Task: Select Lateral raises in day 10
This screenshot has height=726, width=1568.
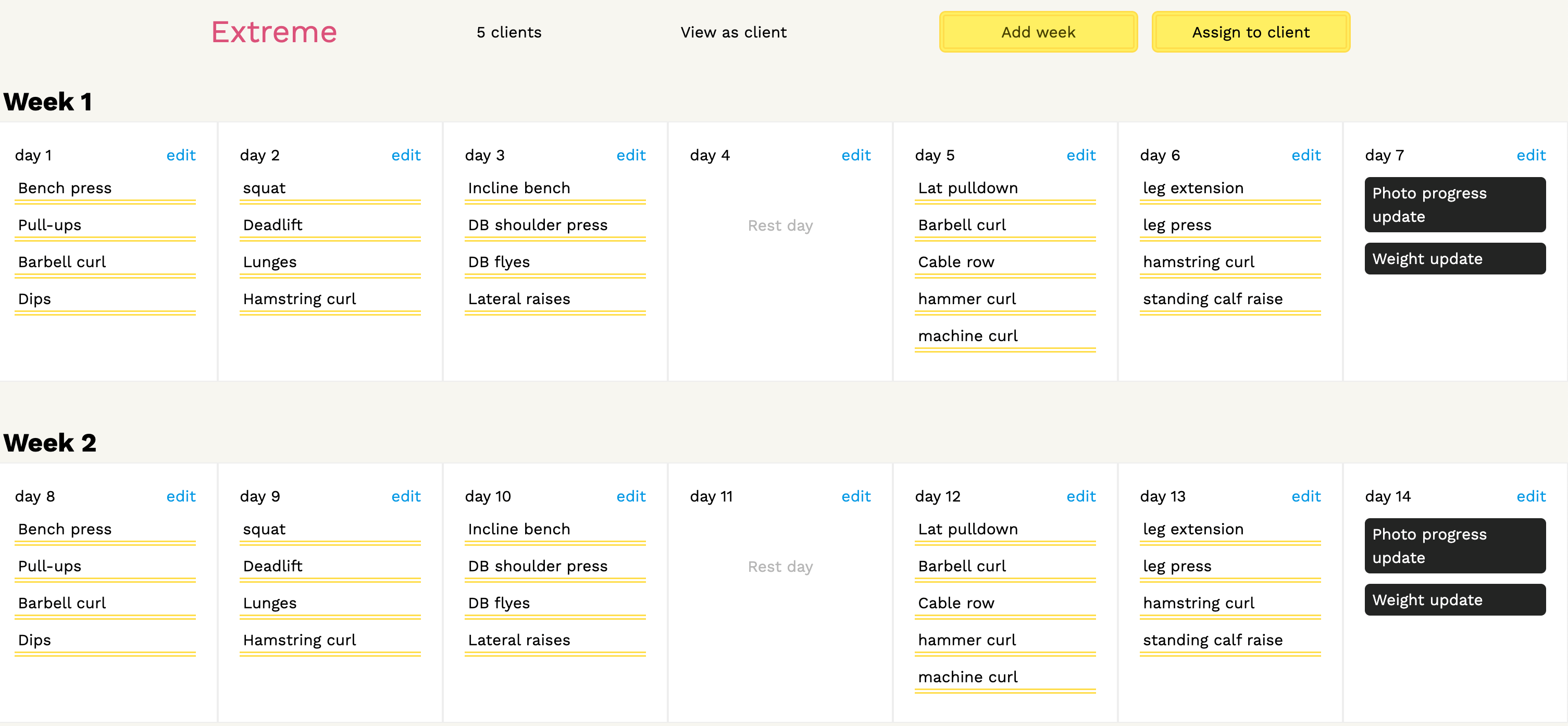Action: pyautogui.click(x=519, y=640)
